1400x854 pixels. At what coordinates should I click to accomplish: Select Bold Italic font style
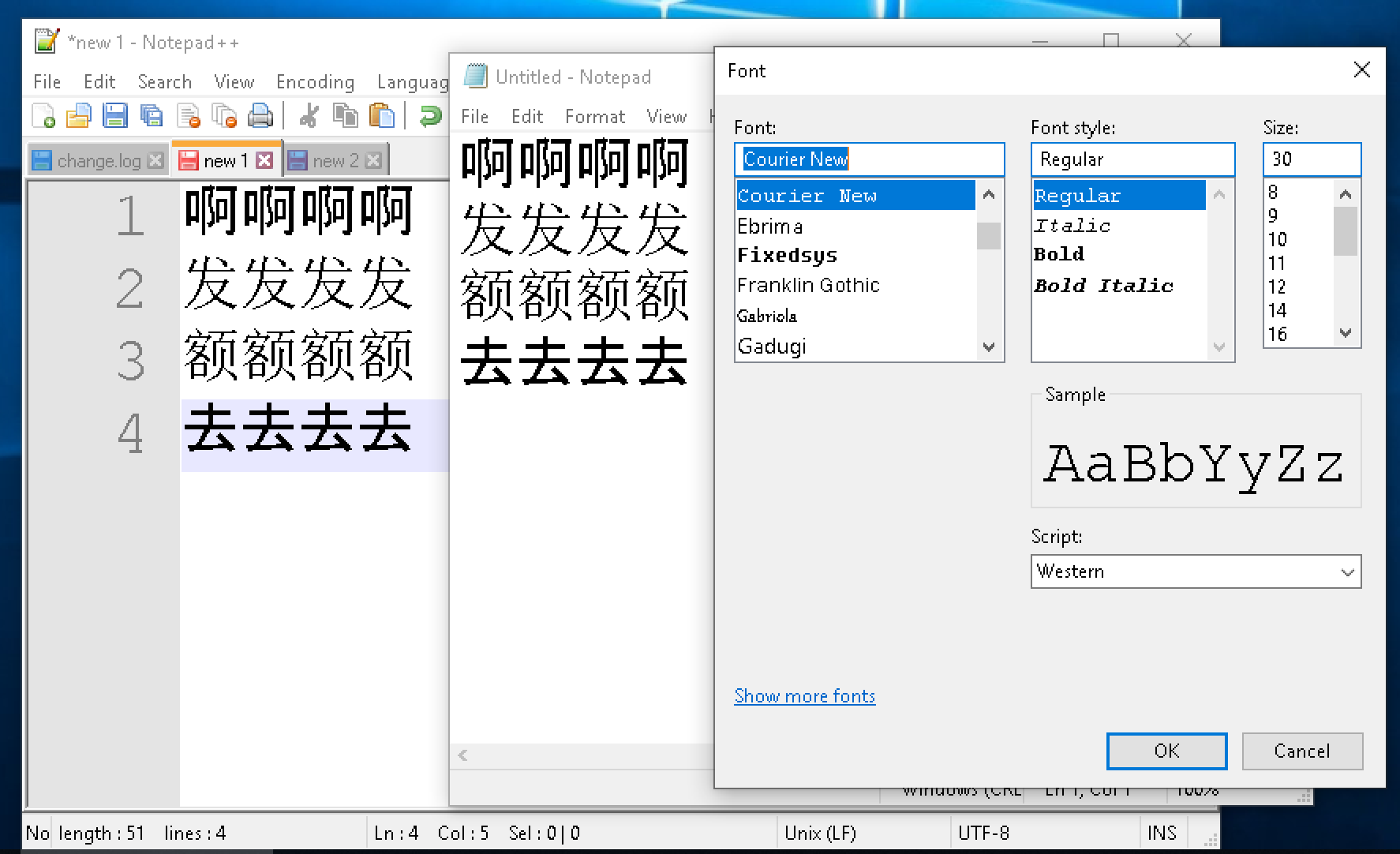(1105, 285)
